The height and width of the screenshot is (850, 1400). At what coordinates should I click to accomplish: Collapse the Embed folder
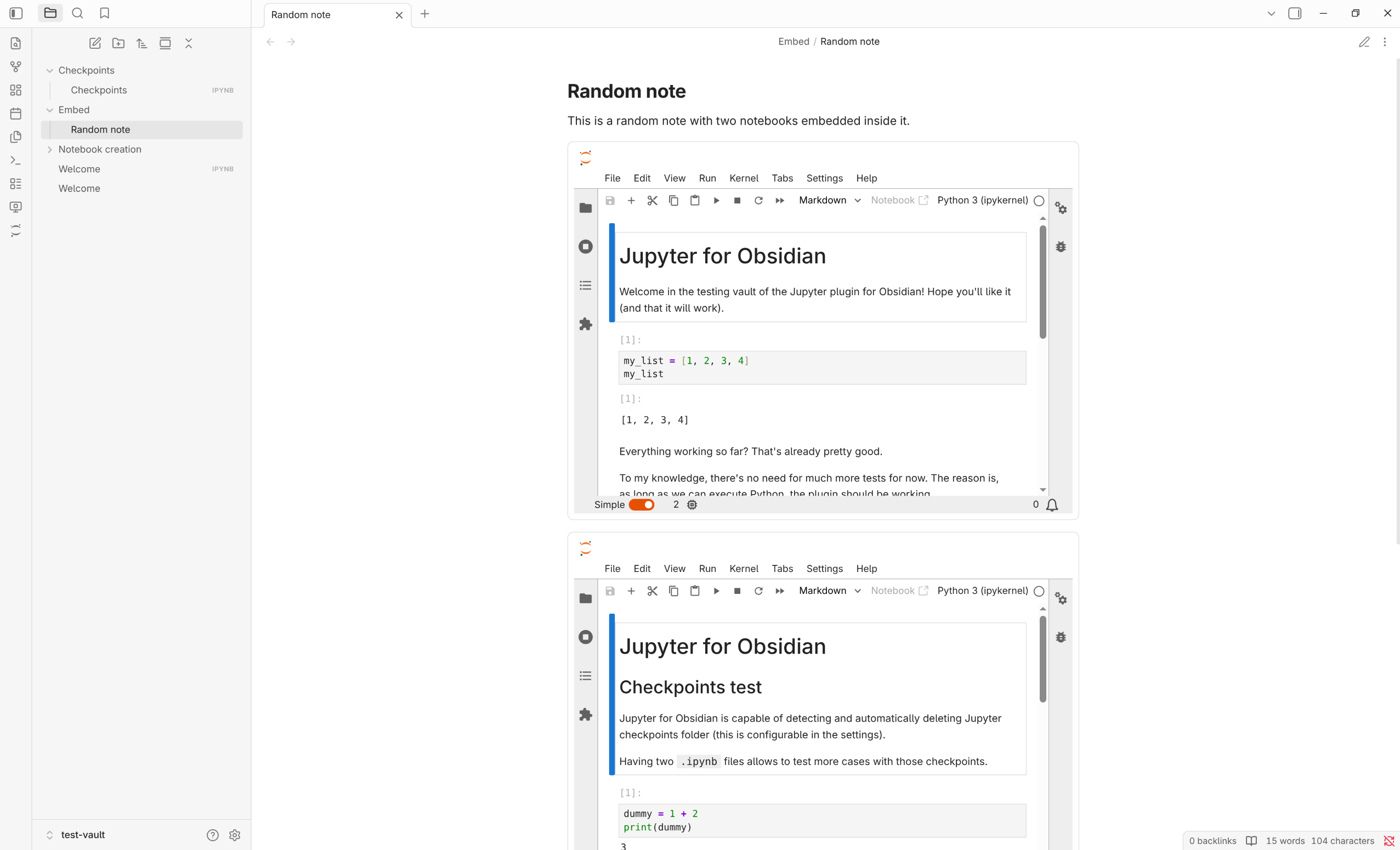tap(49, 110)
